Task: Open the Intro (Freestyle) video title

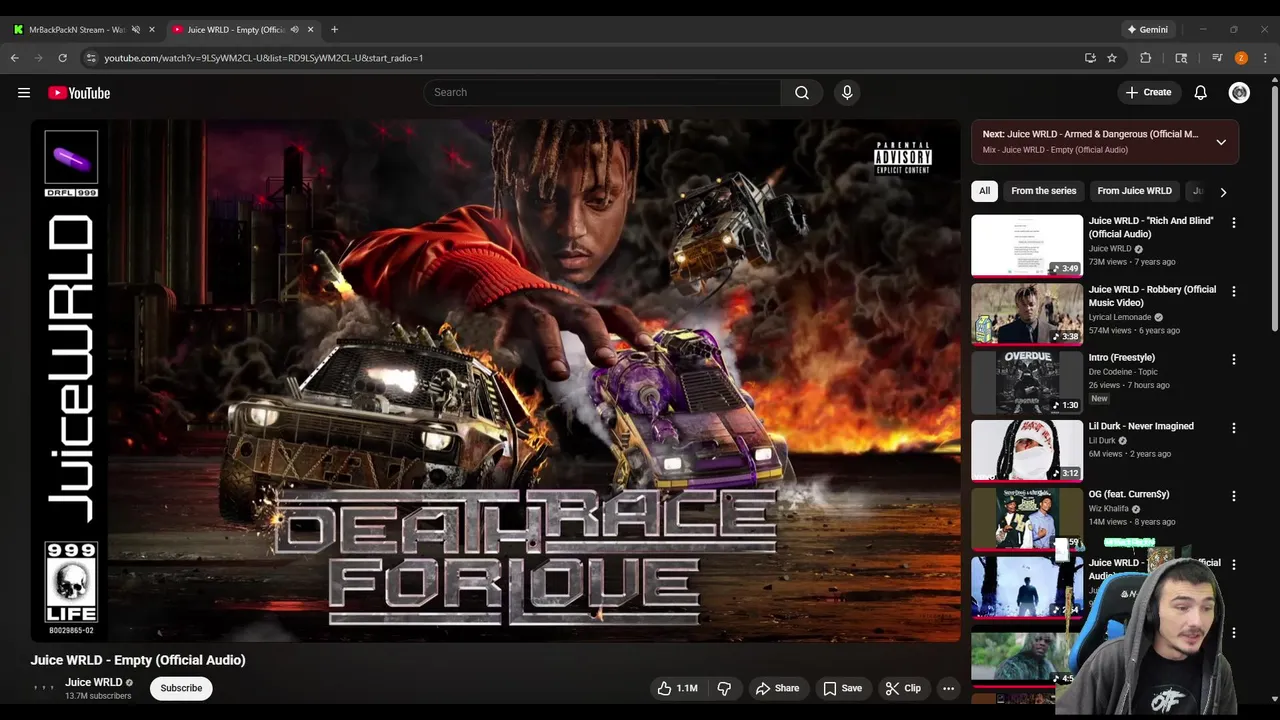Action: point(1122,357)
